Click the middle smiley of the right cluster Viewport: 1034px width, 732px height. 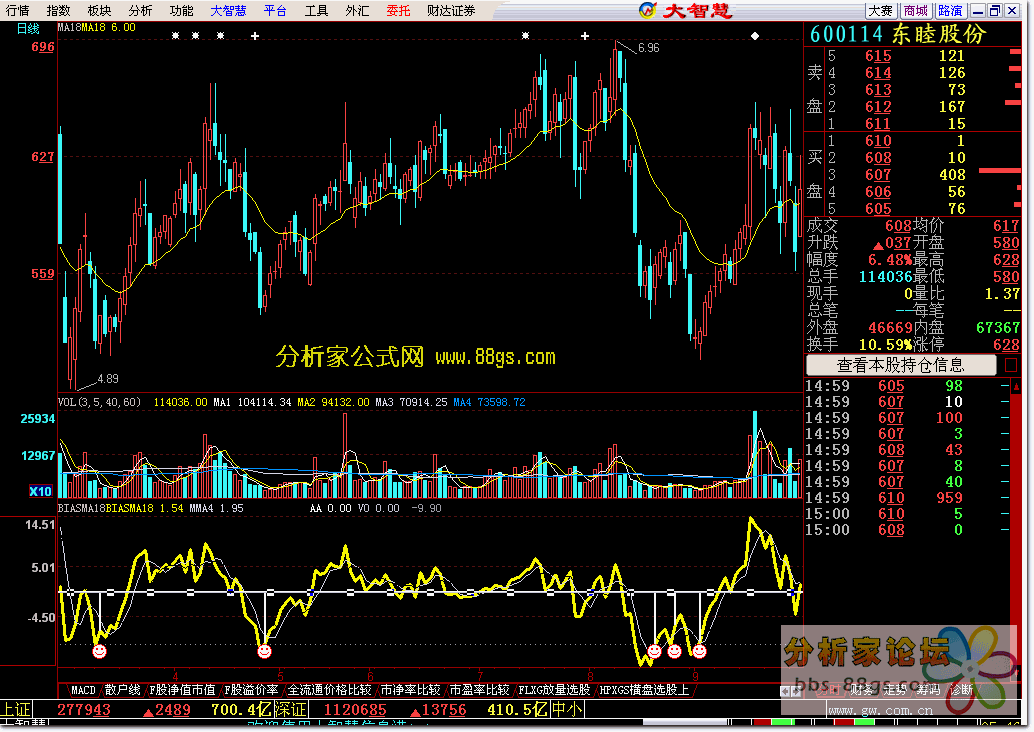[674, 652]
